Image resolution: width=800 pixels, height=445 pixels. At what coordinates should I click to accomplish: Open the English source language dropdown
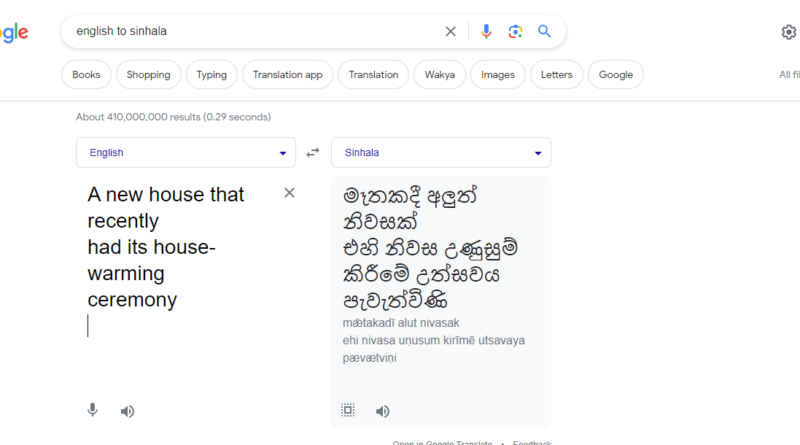[x=186, y=153]
